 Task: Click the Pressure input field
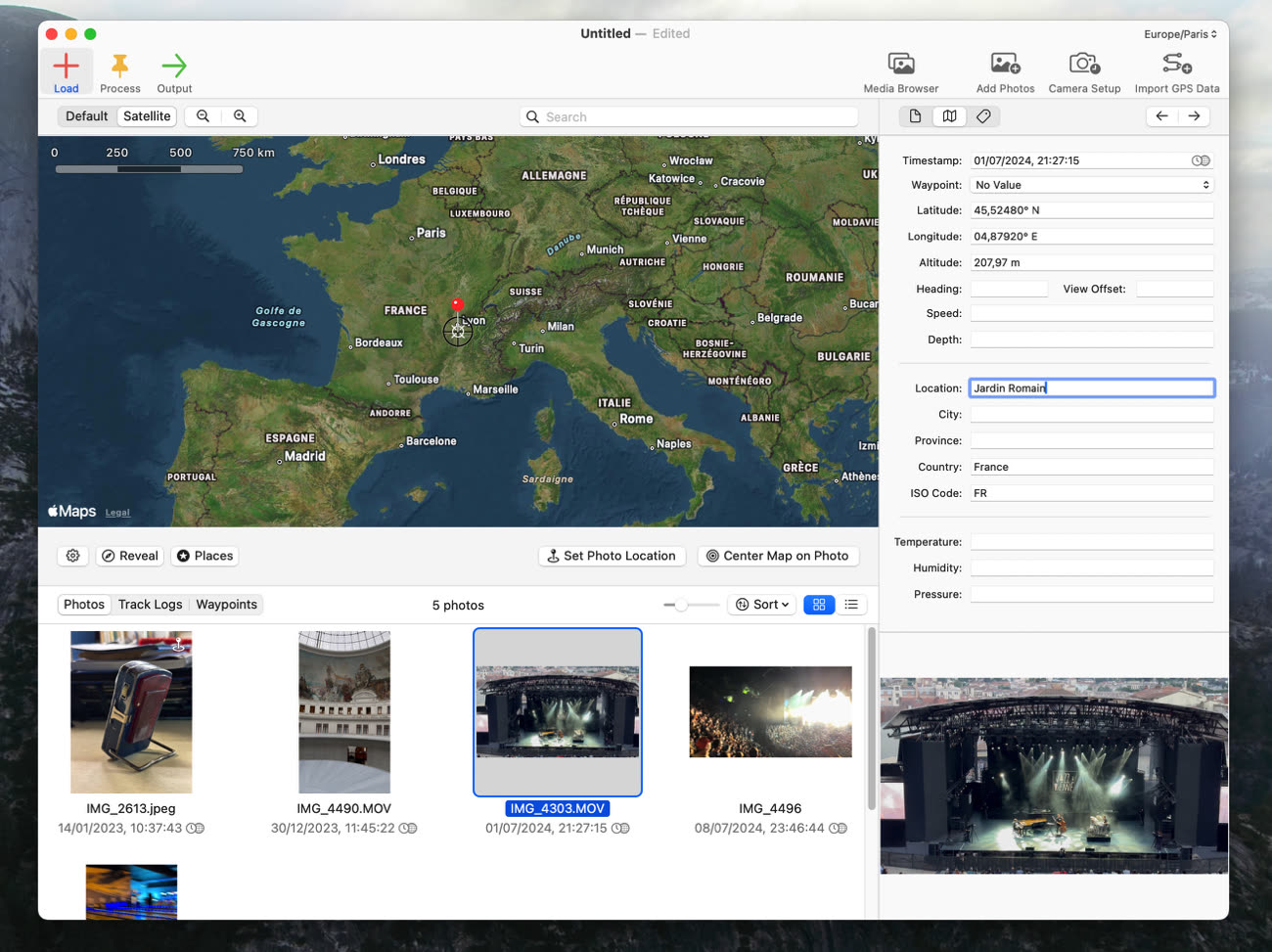(x=1092, y=595)
